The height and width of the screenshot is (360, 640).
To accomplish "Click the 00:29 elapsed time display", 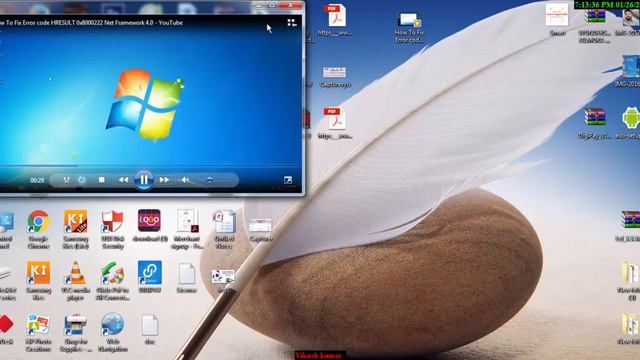I will pos(37,180).
